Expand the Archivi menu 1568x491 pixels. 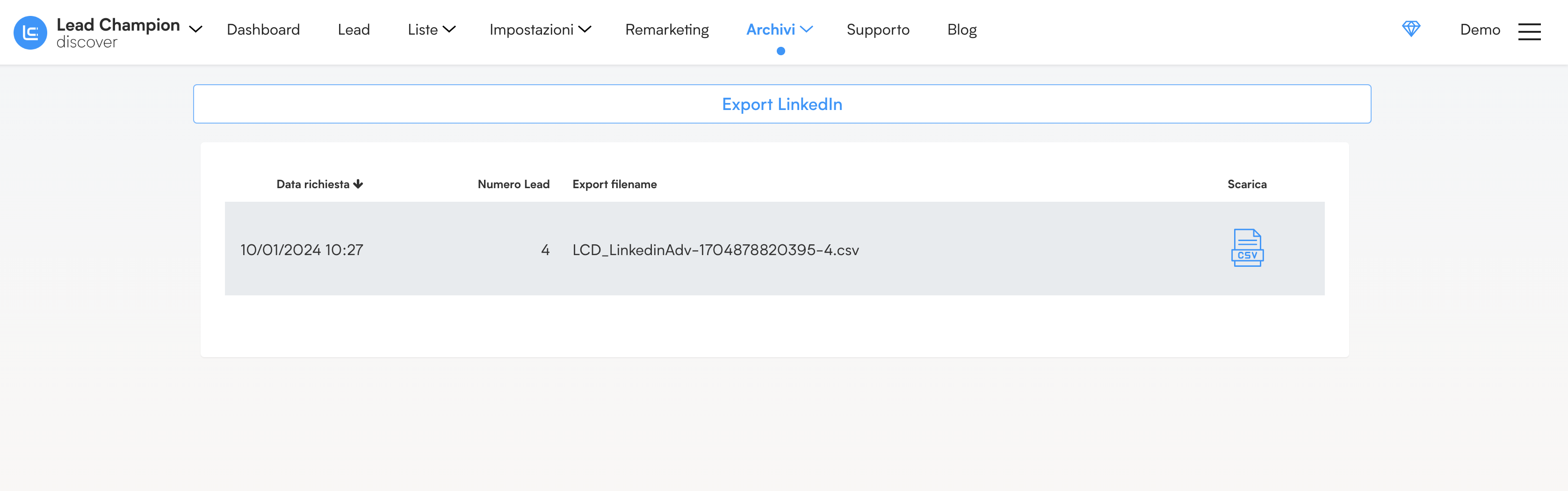pos(779,29)
